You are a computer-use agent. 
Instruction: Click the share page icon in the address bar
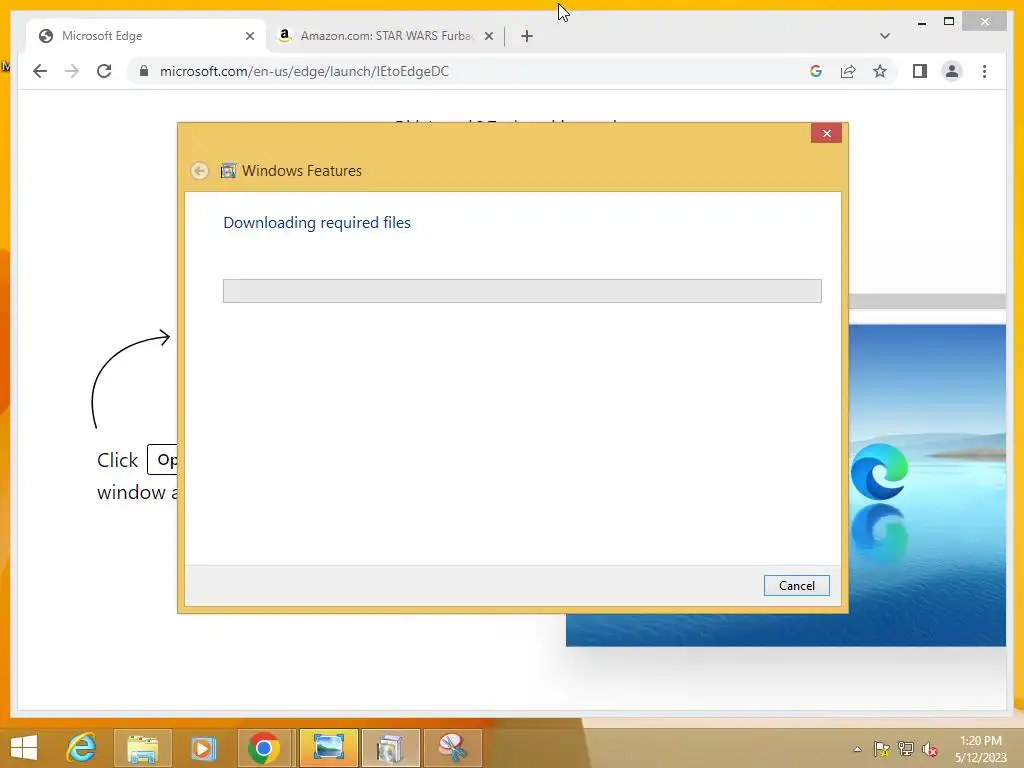(848, 71)
